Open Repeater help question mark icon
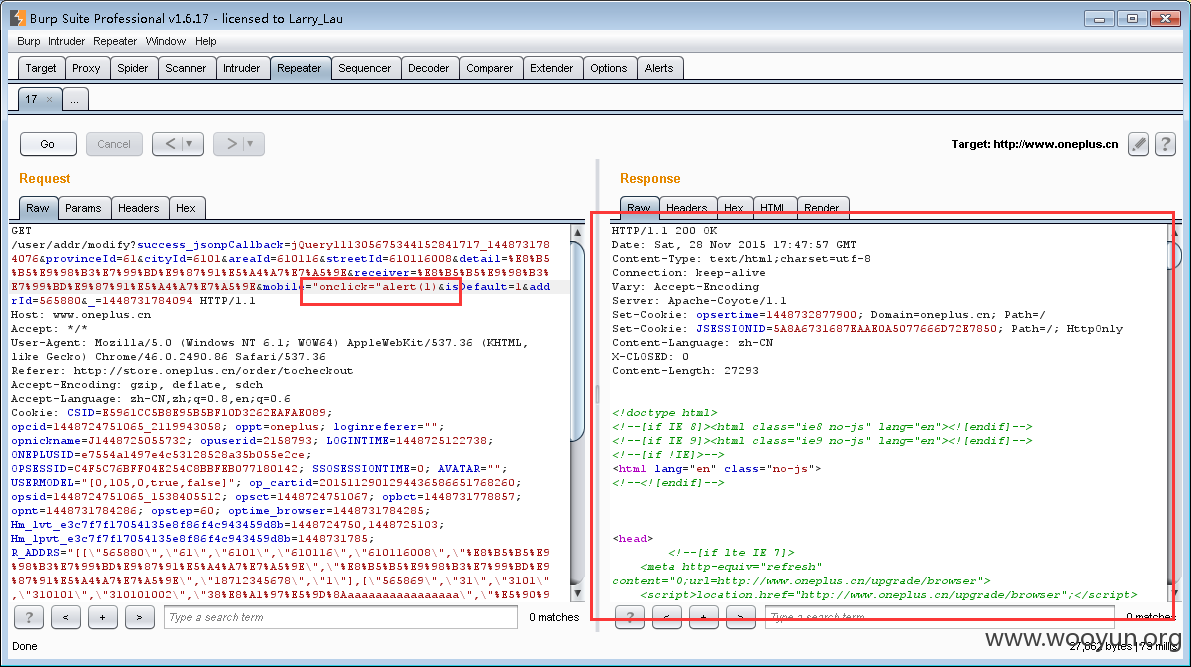The height and width of the screenshot is (667, 1191). 1165,144
